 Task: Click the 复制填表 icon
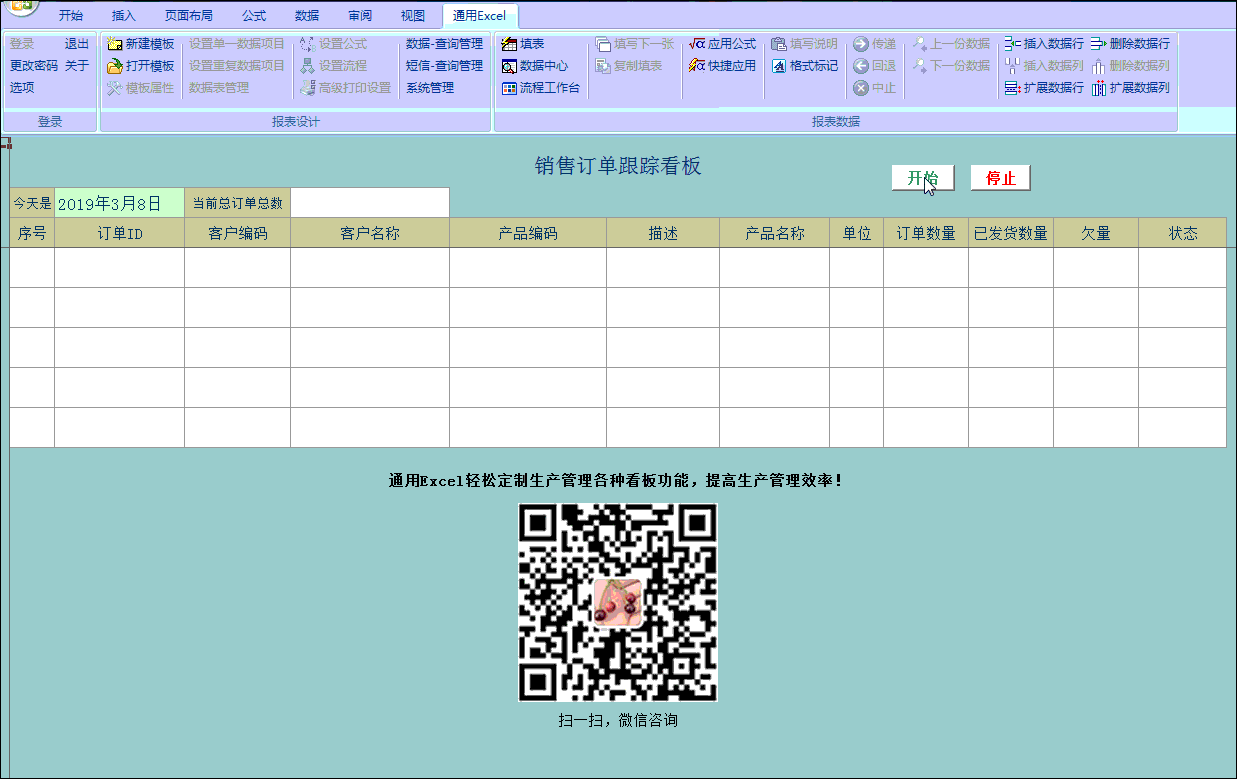(x=603, y=66)
